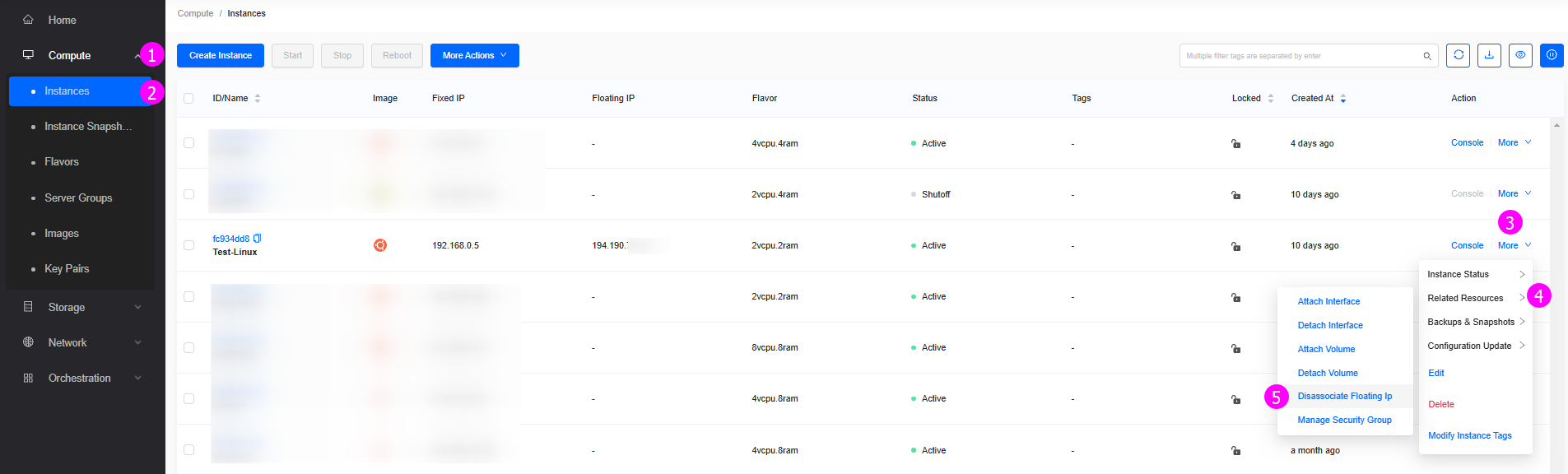
Task: Click the Ubuntu image icon of Test-Linux
Action: (x=380, y=245)
